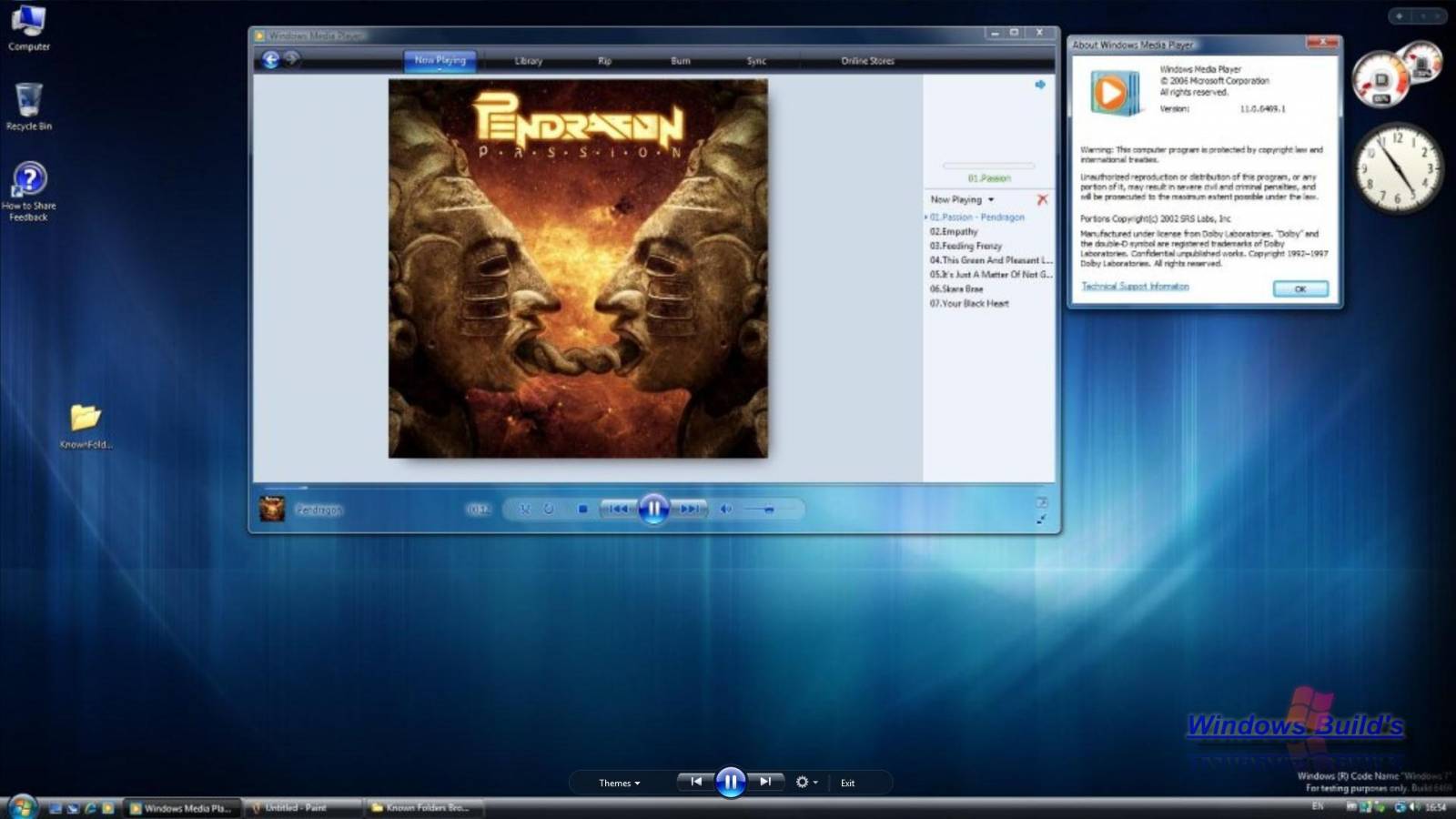Screen dimensions: 1456x819
Task: Mute sound with Media Player speaker icon
Action: [726, 510]
